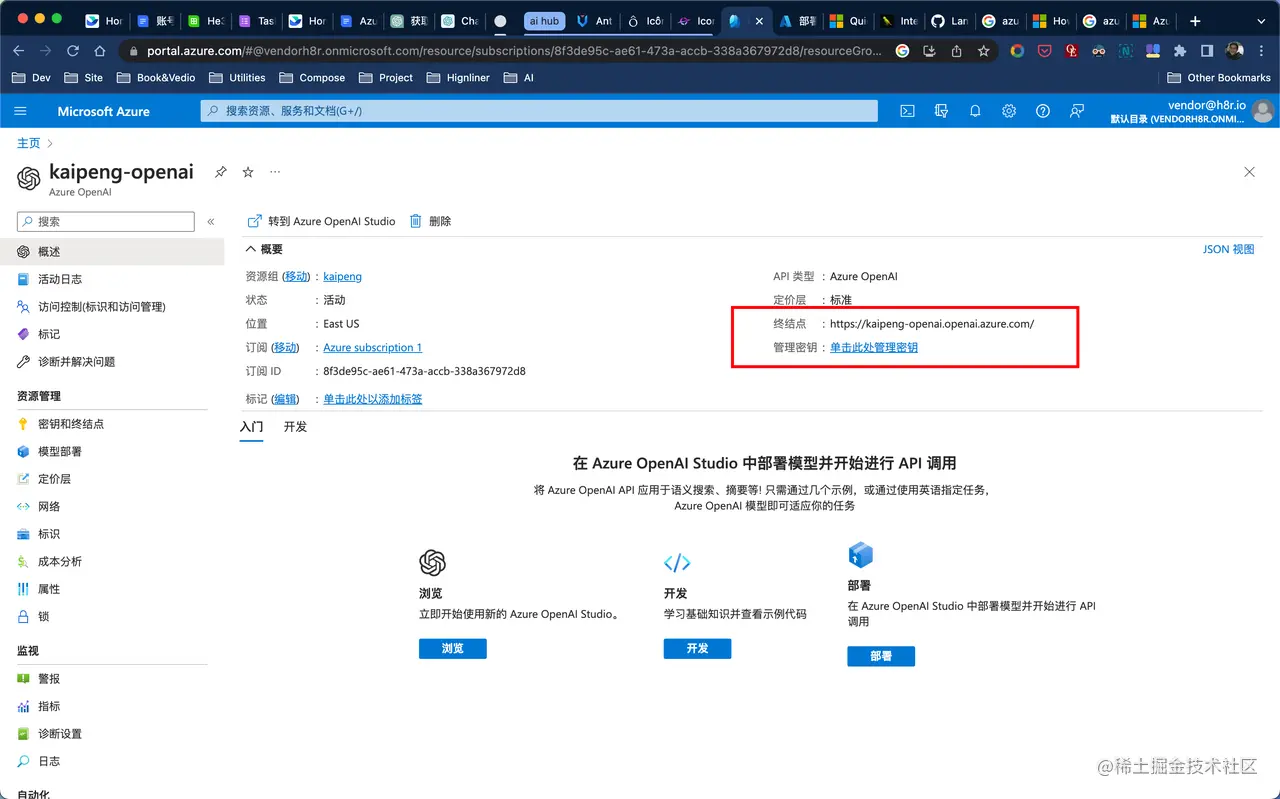Click 单击此处以添加标签 link

372,399
